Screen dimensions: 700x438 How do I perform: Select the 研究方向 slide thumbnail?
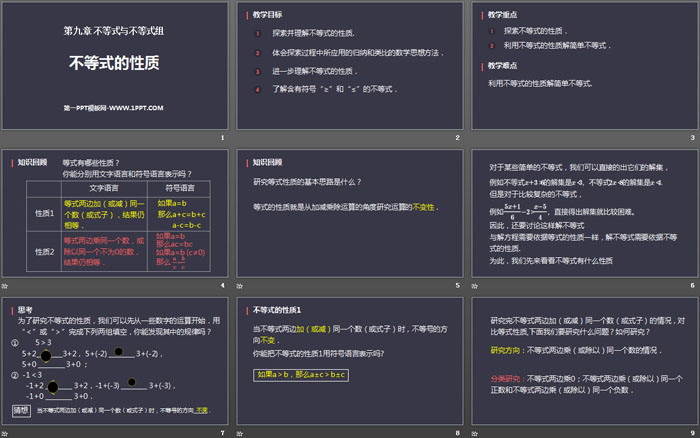pos(585,361)
